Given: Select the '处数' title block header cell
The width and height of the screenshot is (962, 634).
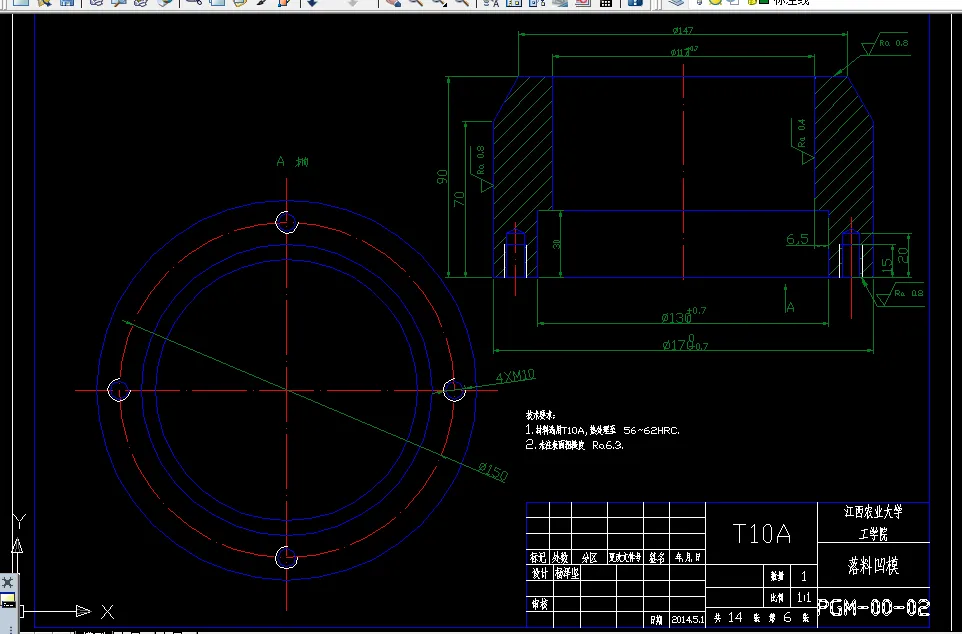Looking at the screenshot, I should (560, 557).
